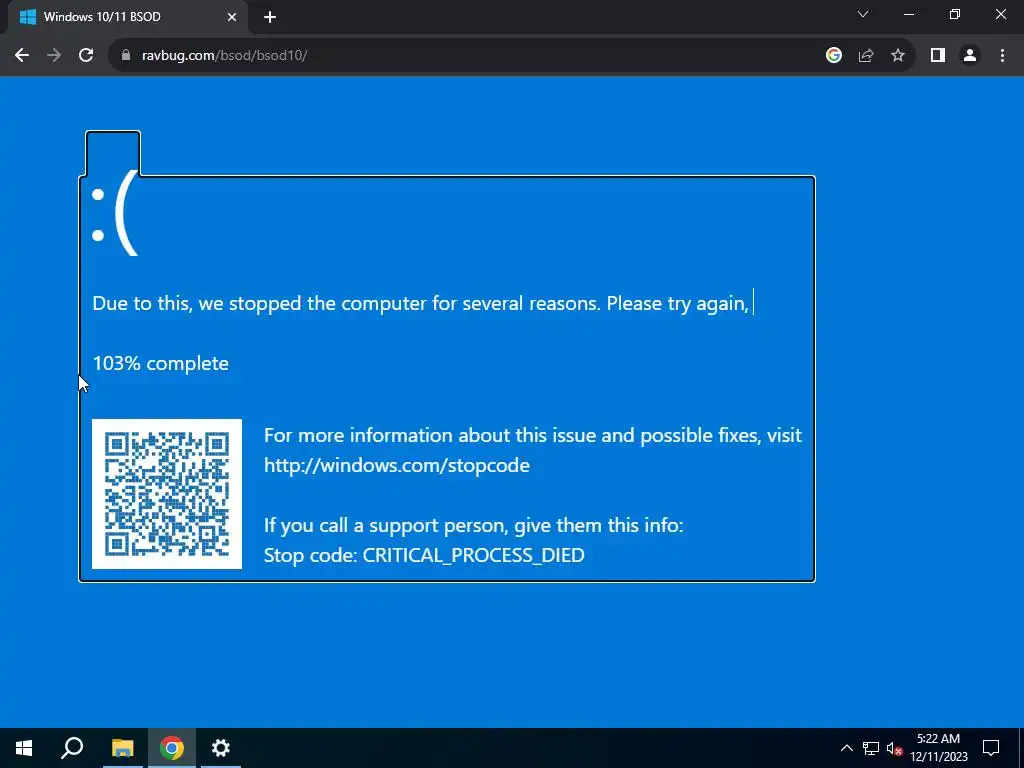Bookmark this page with the star
Viewport: 1024px width, 768px height.
[898, 56]
